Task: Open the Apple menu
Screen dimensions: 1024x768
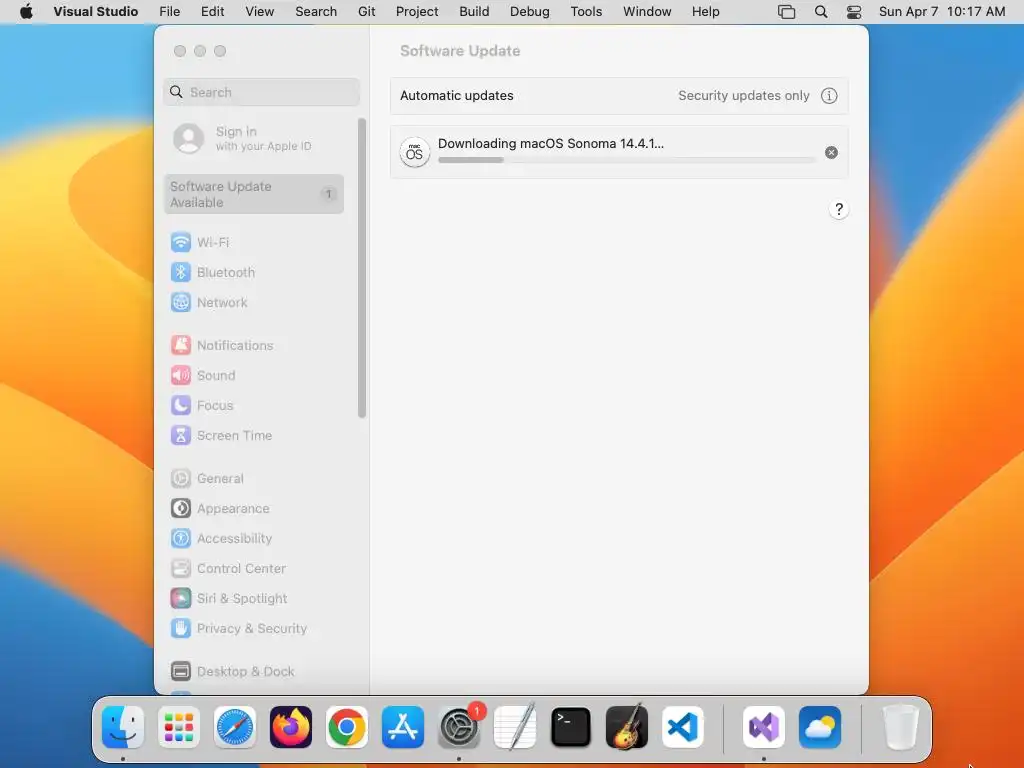Action: (26, 12)
